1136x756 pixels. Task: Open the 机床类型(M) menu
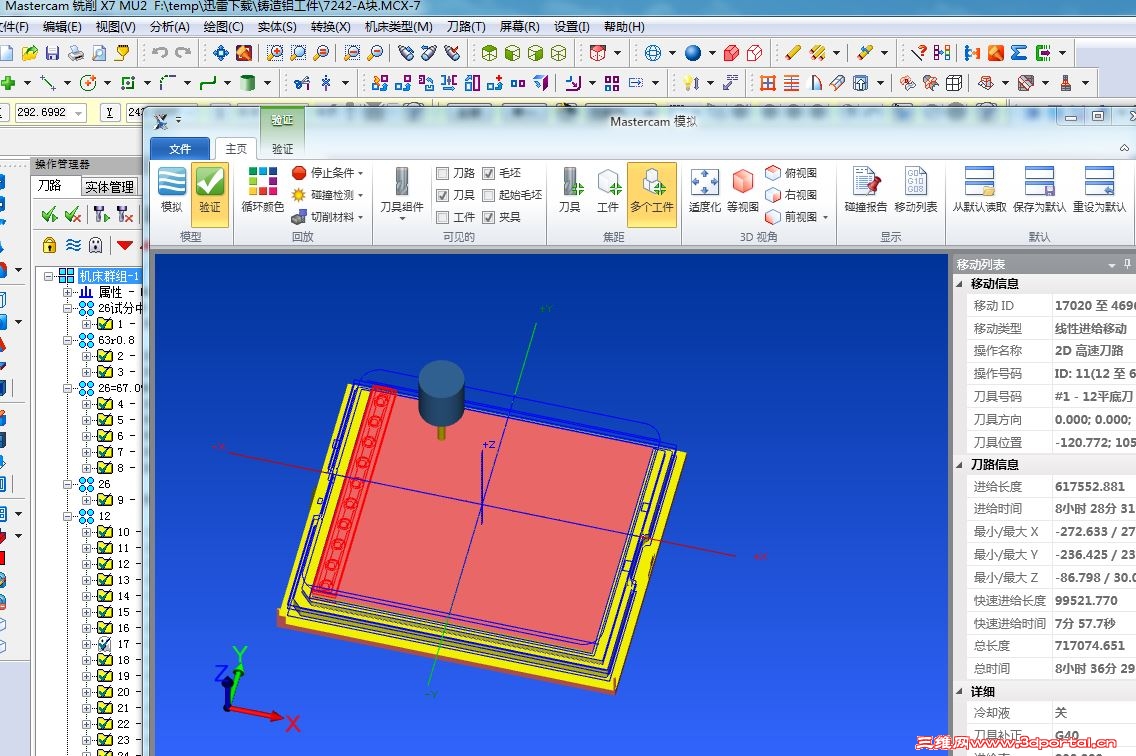pos(399,27)
